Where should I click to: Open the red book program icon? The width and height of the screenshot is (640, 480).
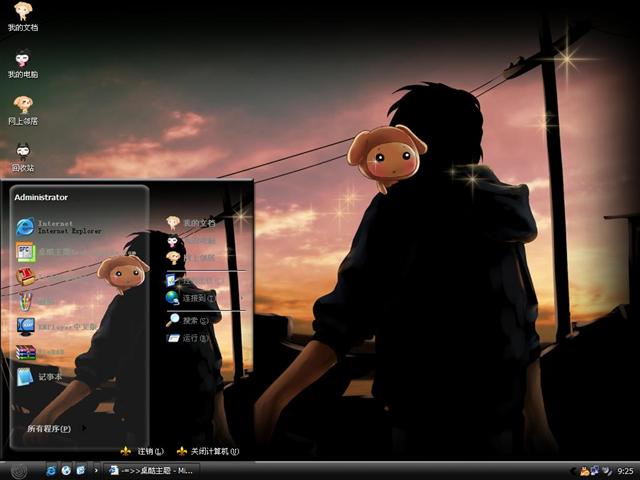(x=25, y=277)
